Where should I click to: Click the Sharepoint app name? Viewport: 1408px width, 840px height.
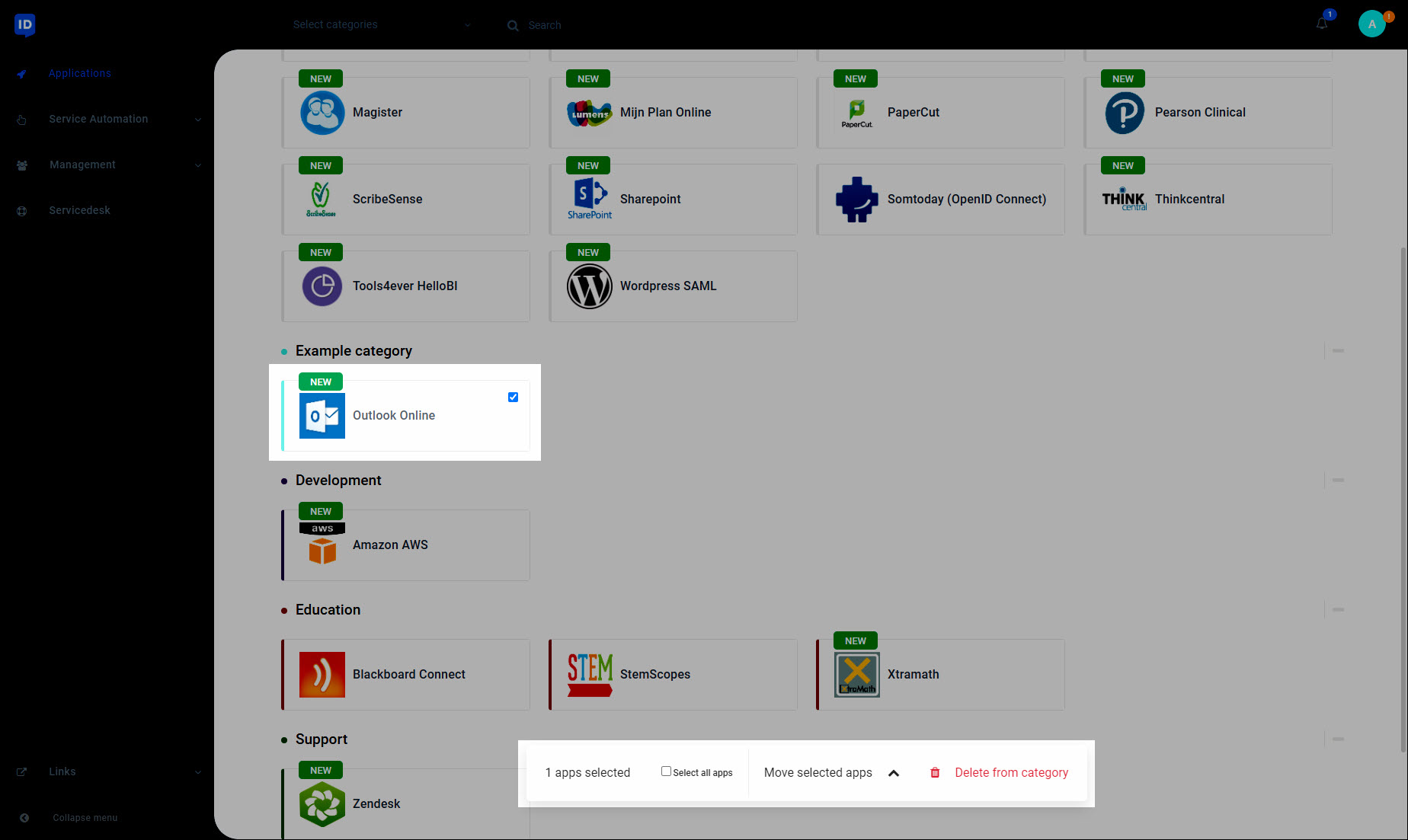pos(651,200)
